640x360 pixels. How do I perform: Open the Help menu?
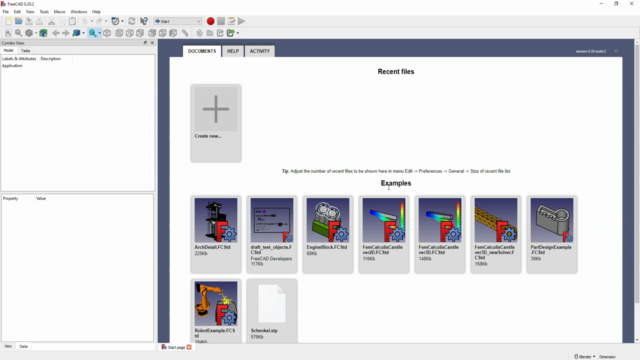pyautogui.click(x=96, y=12)
